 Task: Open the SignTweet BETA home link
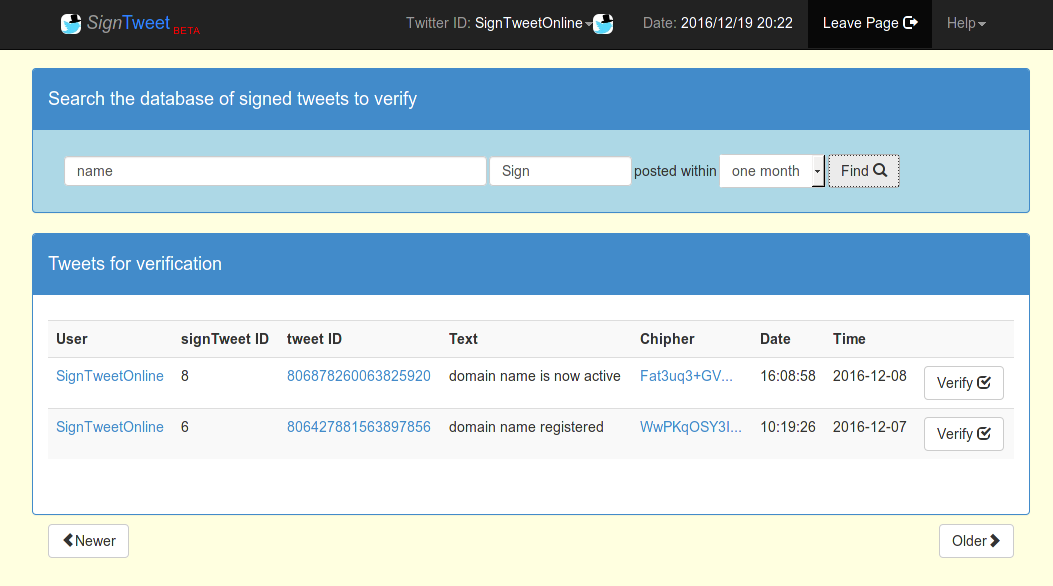pos(130,23)
